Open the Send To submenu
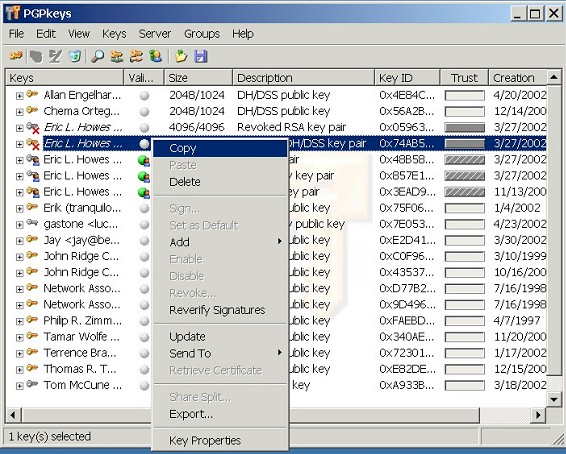The height and width of the screenshot is (454, 566). point(220,353)
